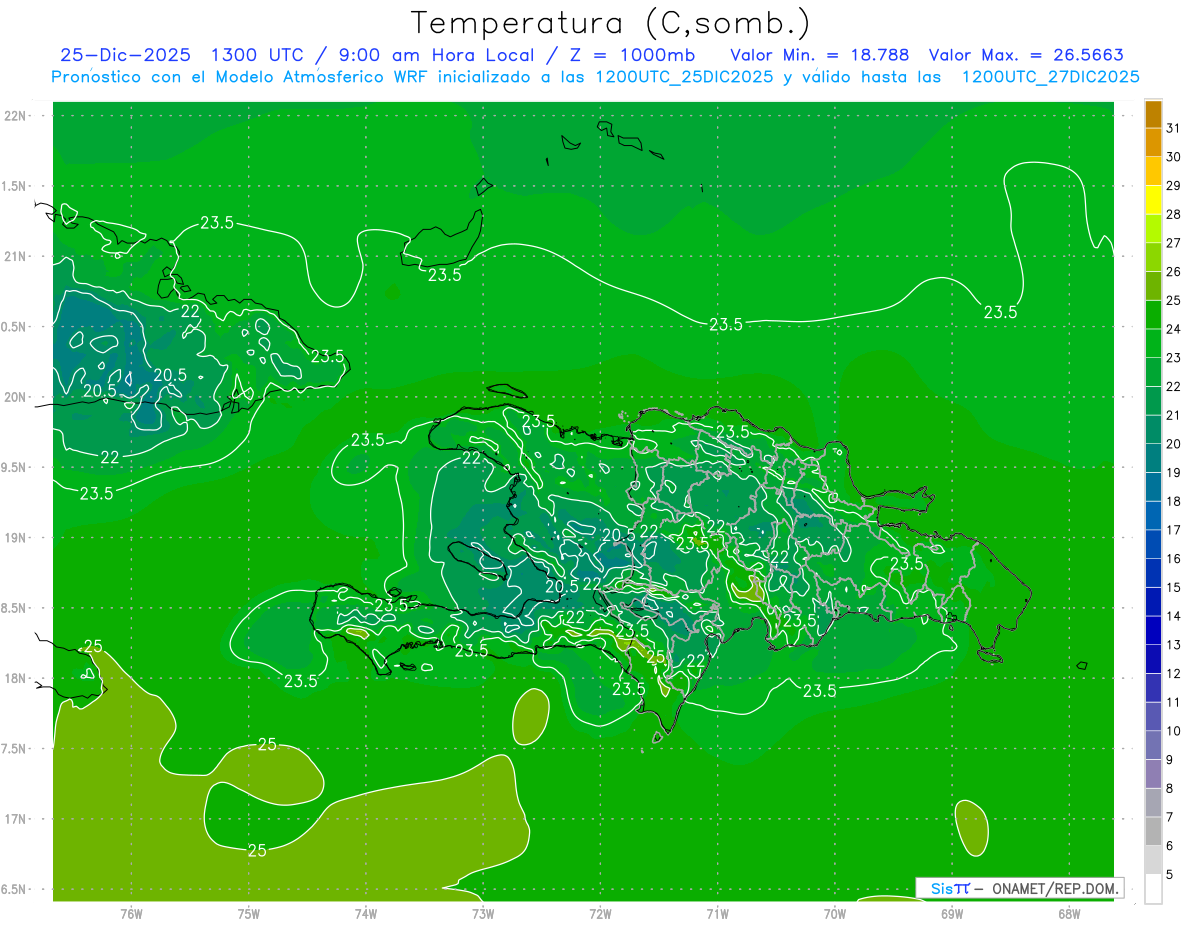Click the ONAMET/REP.DOM. credit box

(x=1019, y=888)
